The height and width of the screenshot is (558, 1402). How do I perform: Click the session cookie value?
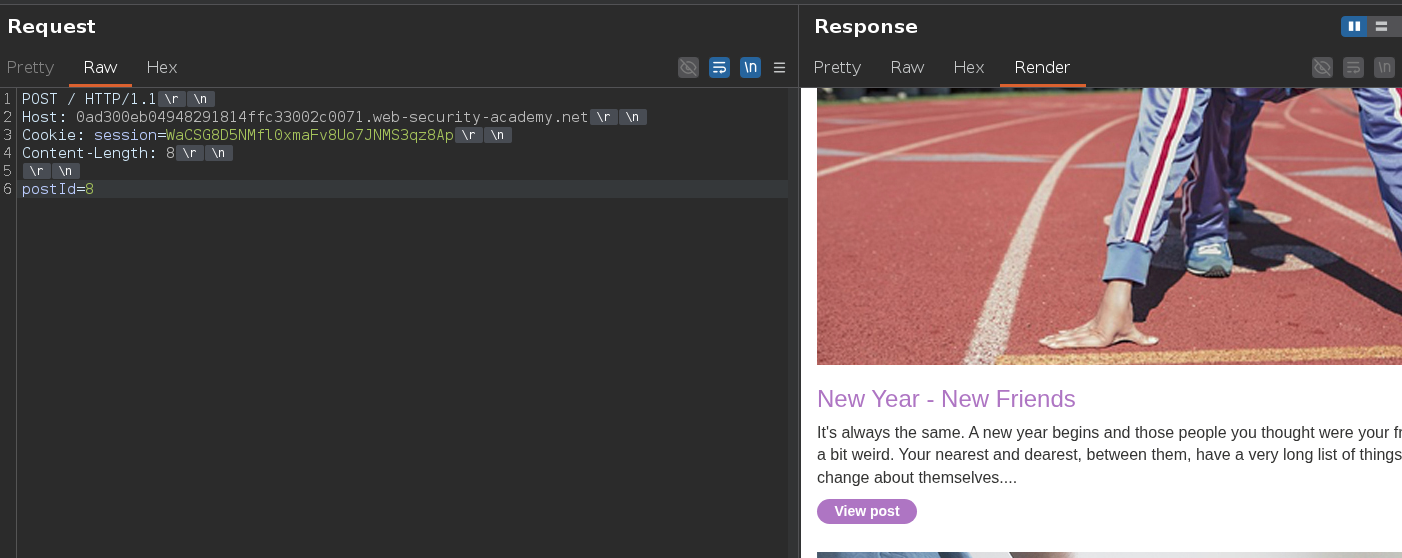pyautogui.click(x=310, y=135)
